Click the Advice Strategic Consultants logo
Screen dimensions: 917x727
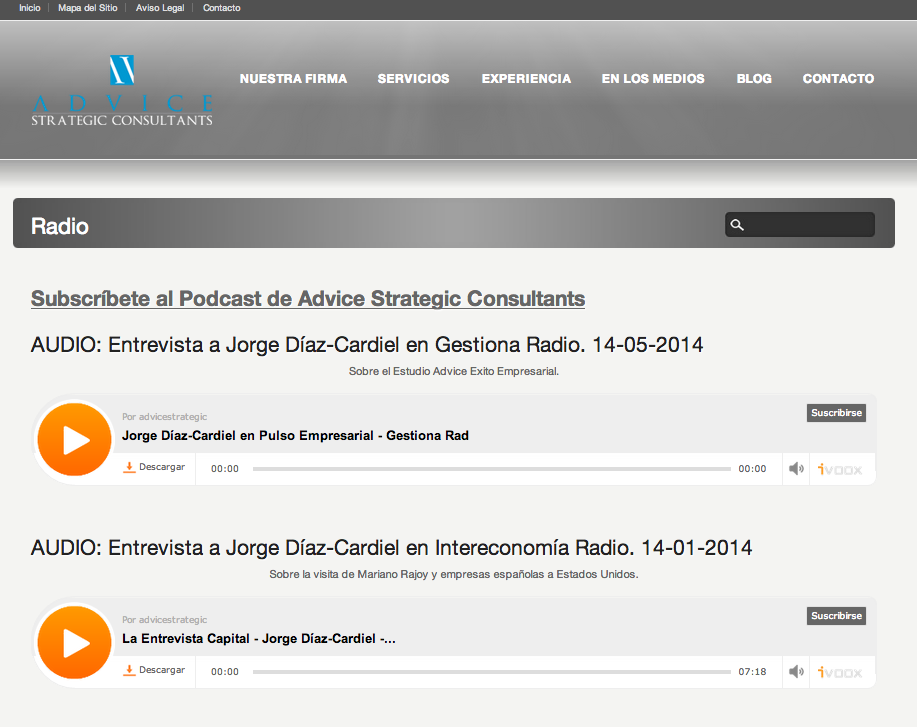[122, 90]
